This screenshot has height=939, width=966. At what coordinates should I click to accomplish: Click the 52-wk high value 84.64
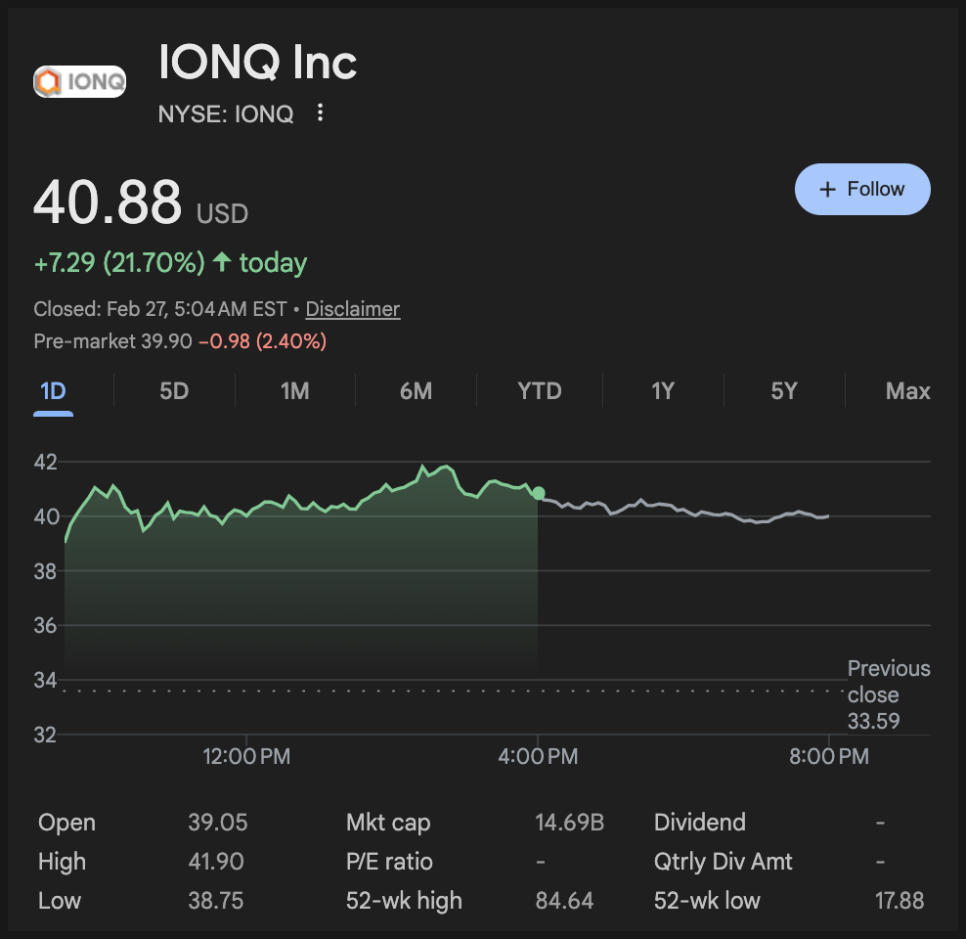tap(564, 901)
